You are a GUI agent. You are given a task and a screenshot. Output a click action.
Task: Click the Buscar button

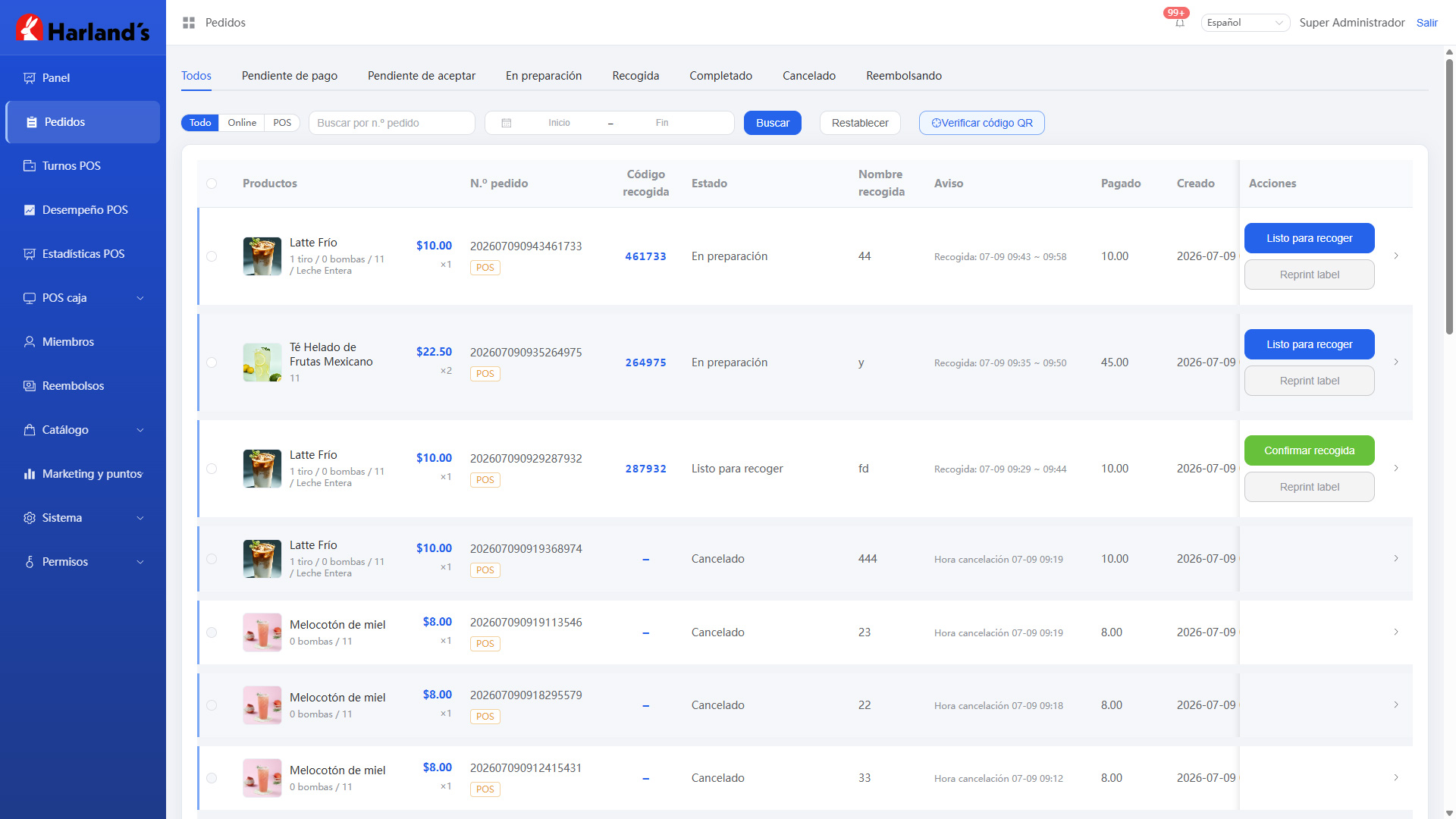(x=773, y=123)
